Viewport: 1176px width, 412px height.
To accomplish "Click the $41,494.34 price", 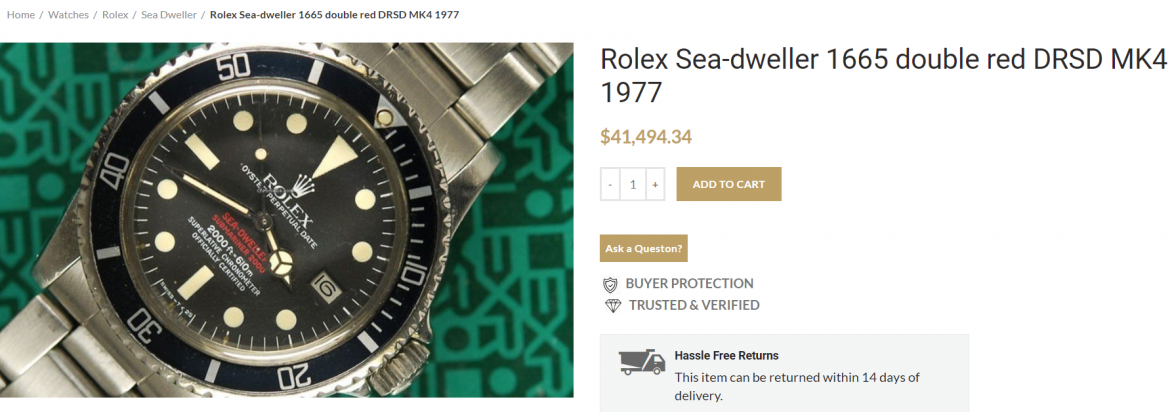I will coord(646,137).
